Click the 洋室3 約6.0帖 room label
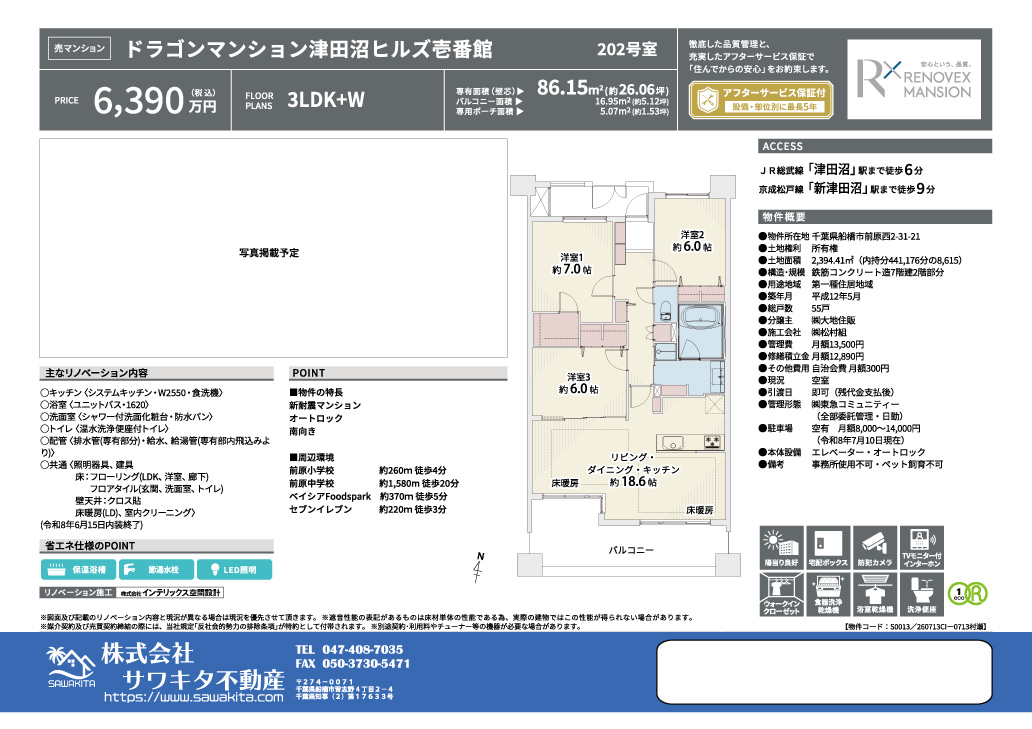Screen dimensions: 1032x729 click(579, 383)
